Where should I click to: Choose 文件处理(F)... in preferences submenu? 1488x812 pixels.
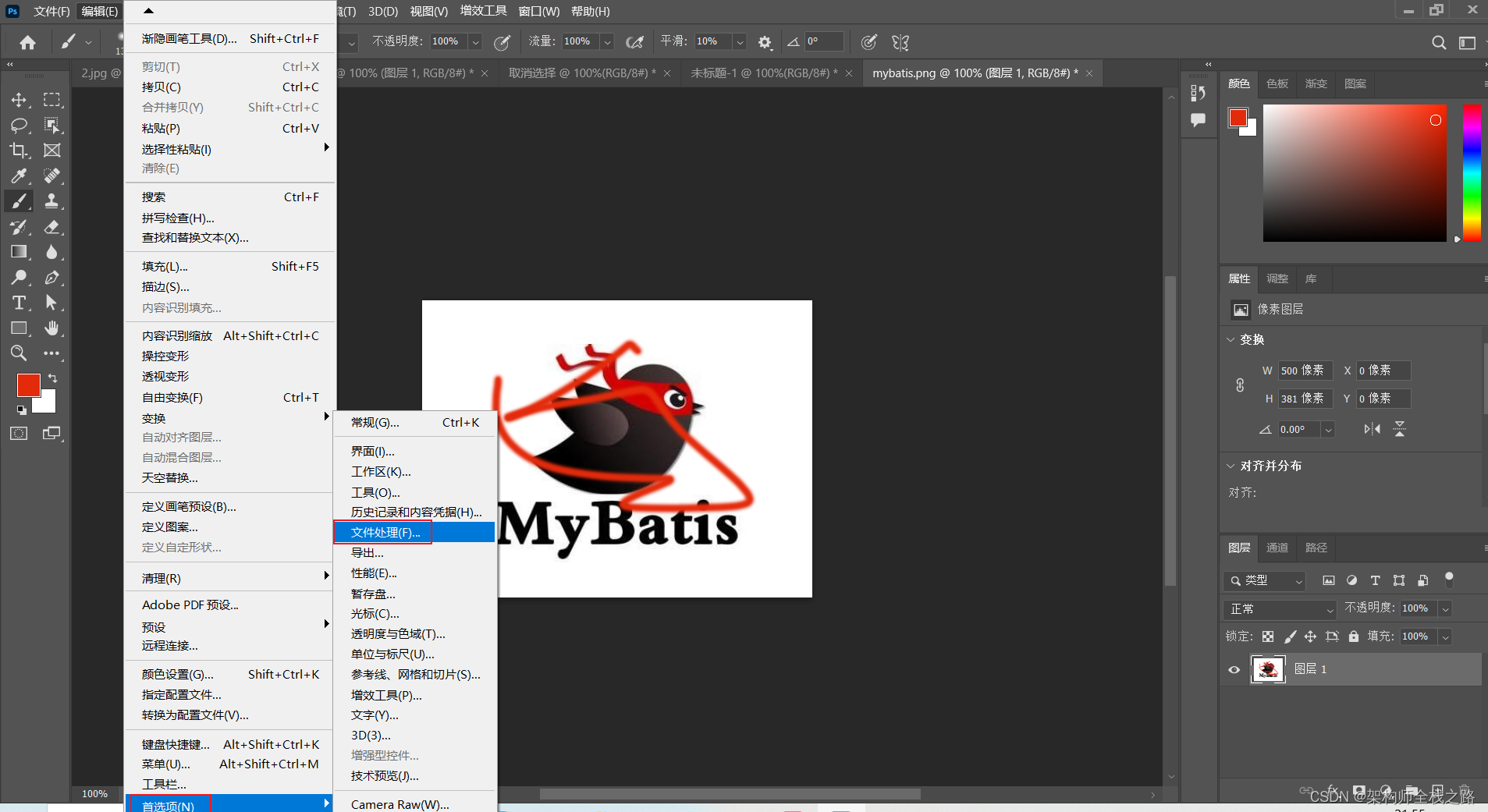click(414, 533)
